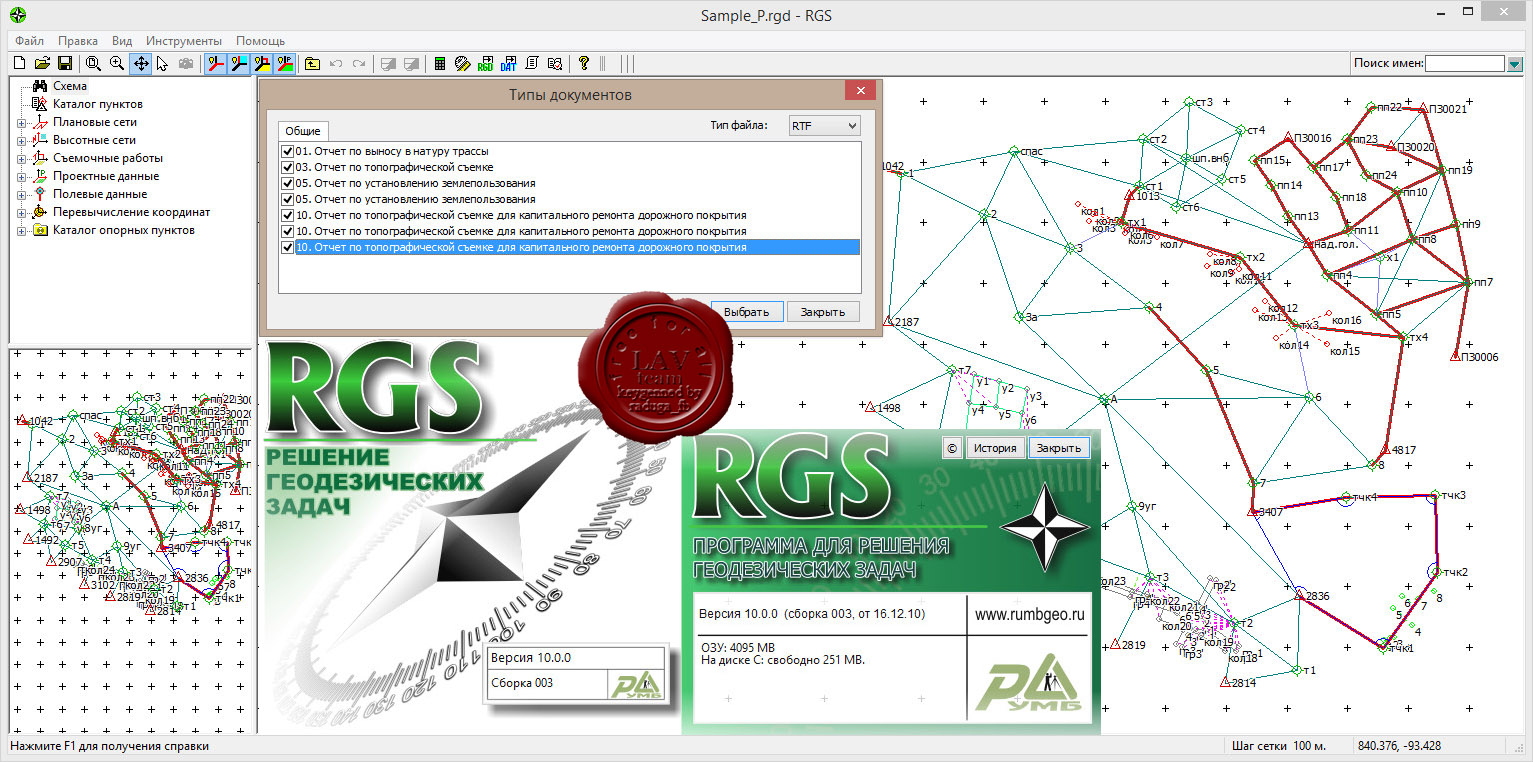Viewport: 1533px width, 762px height.
Task: Open the Правка menu
Action: pos(78,41)
